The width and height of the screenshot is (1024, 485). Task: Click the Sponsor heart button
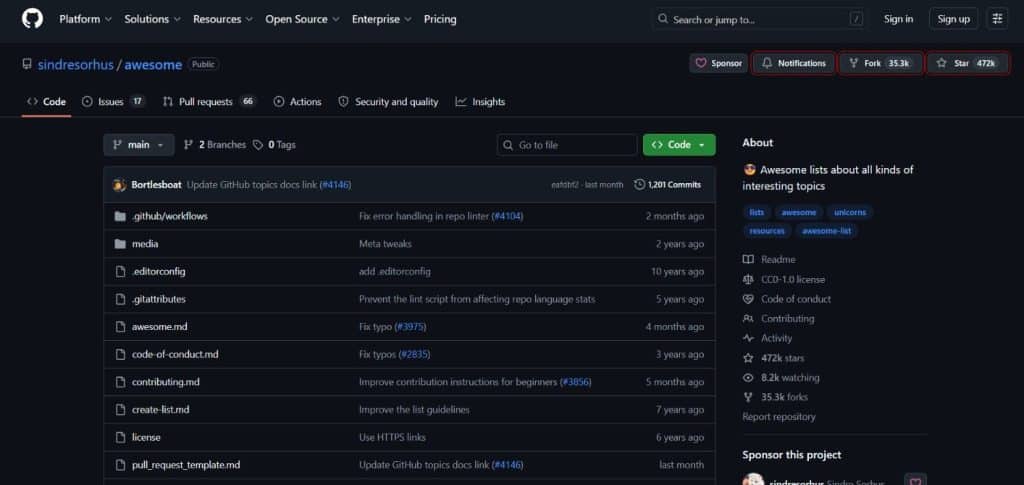[718, 63]
